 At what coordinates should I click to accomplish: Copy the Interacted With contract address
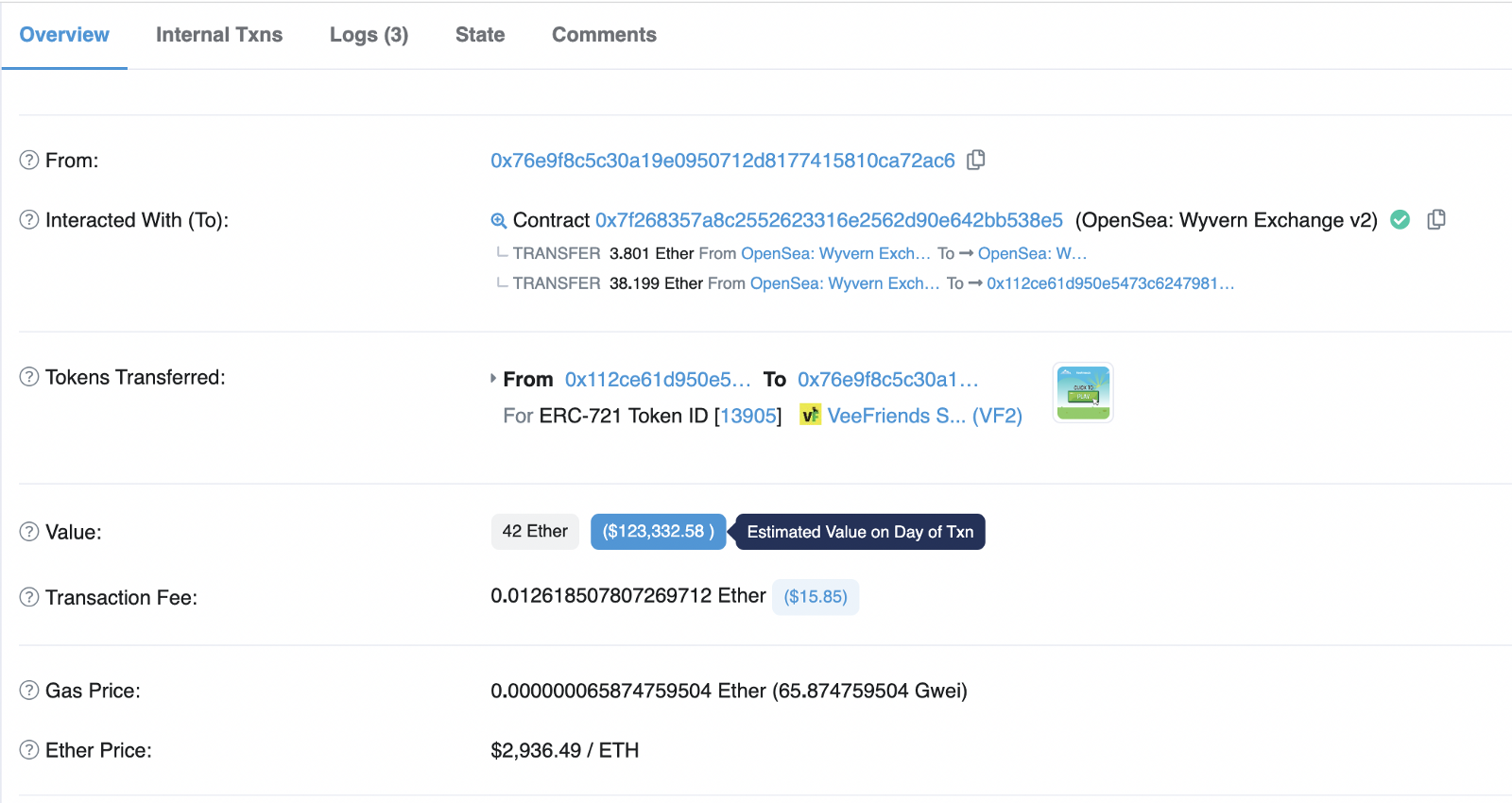[1436, 219]
